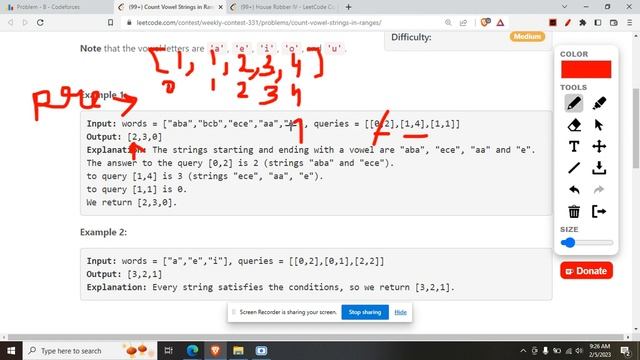
Task: Redo the drawing stroke
Action: click(x=599, y=189)
